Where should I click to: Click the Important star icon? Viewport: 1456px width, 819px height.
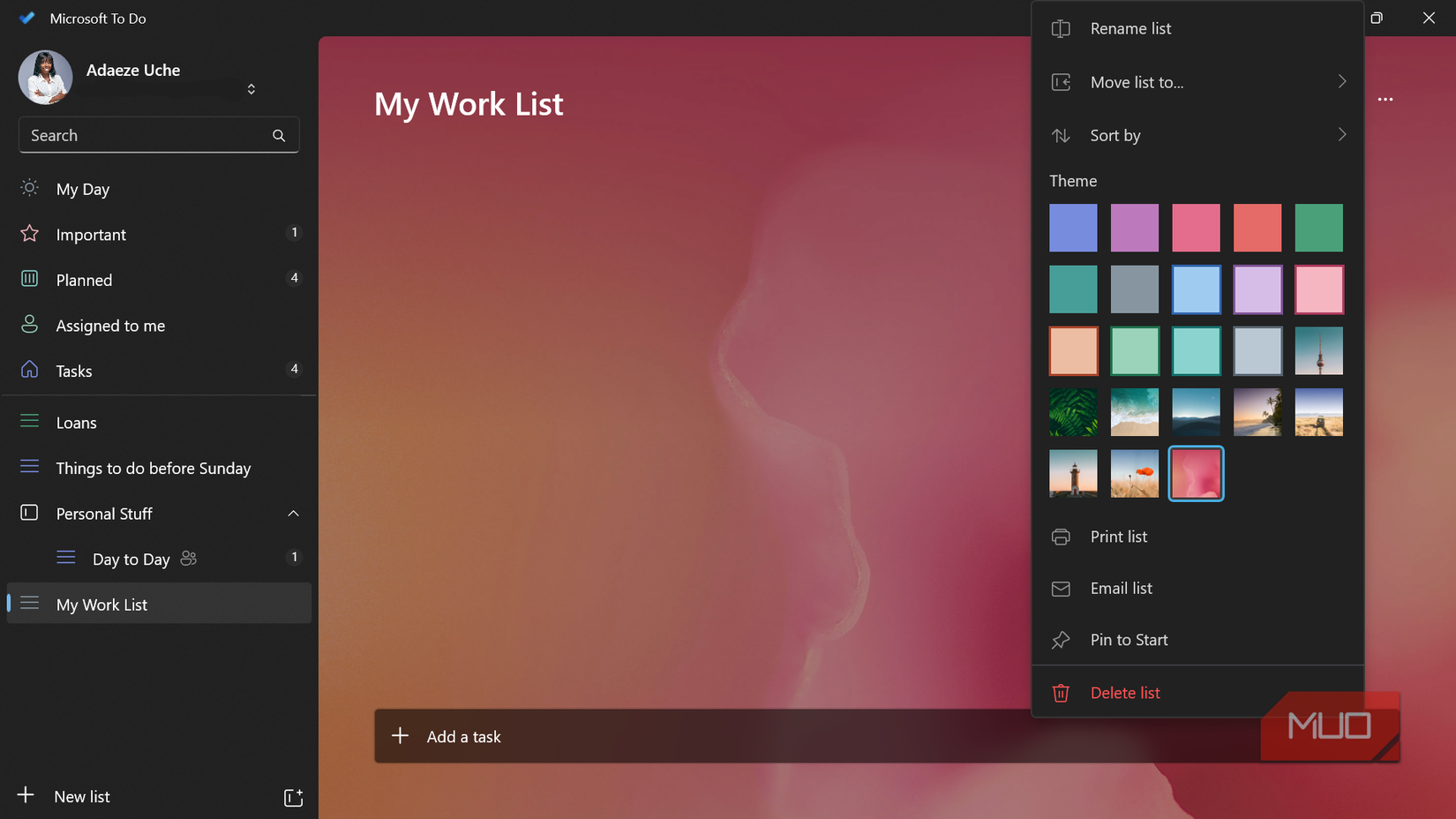(29, 233)
